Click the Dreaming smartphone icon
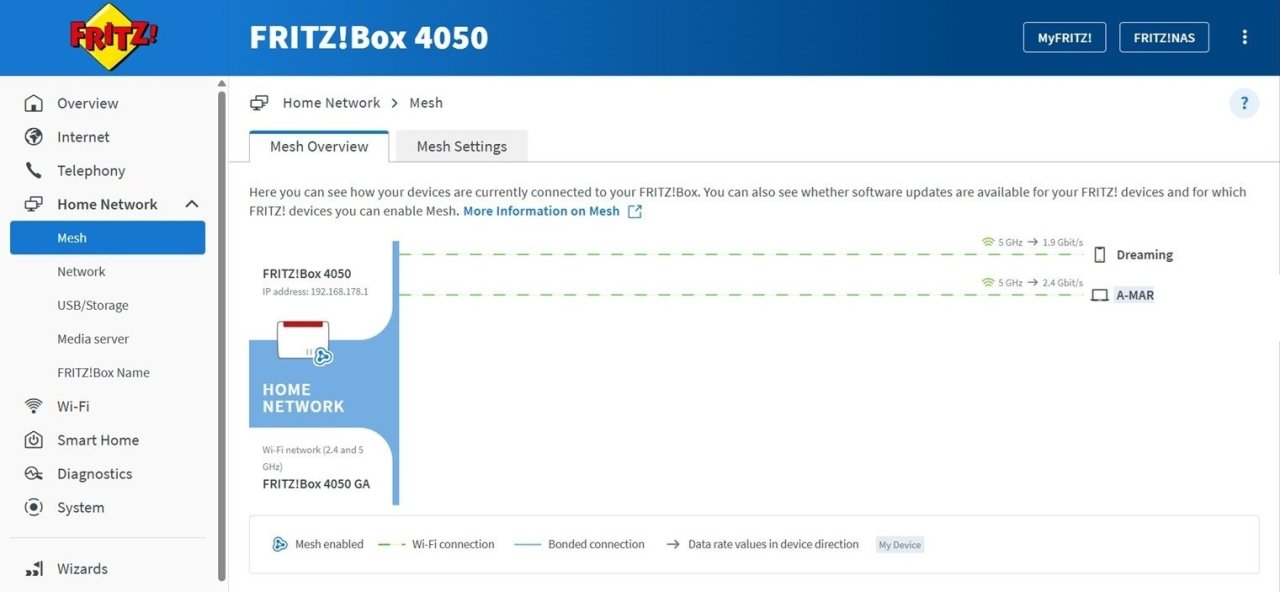The width and height of the screenshot is (1280, 592). click(1100, 255)
